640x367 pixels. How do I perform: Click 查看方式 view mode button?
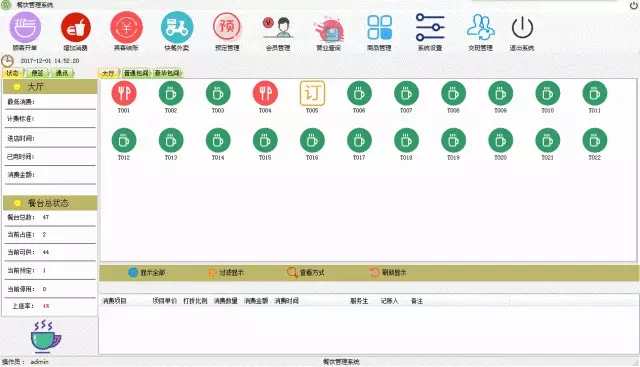[x=306, y=273]
